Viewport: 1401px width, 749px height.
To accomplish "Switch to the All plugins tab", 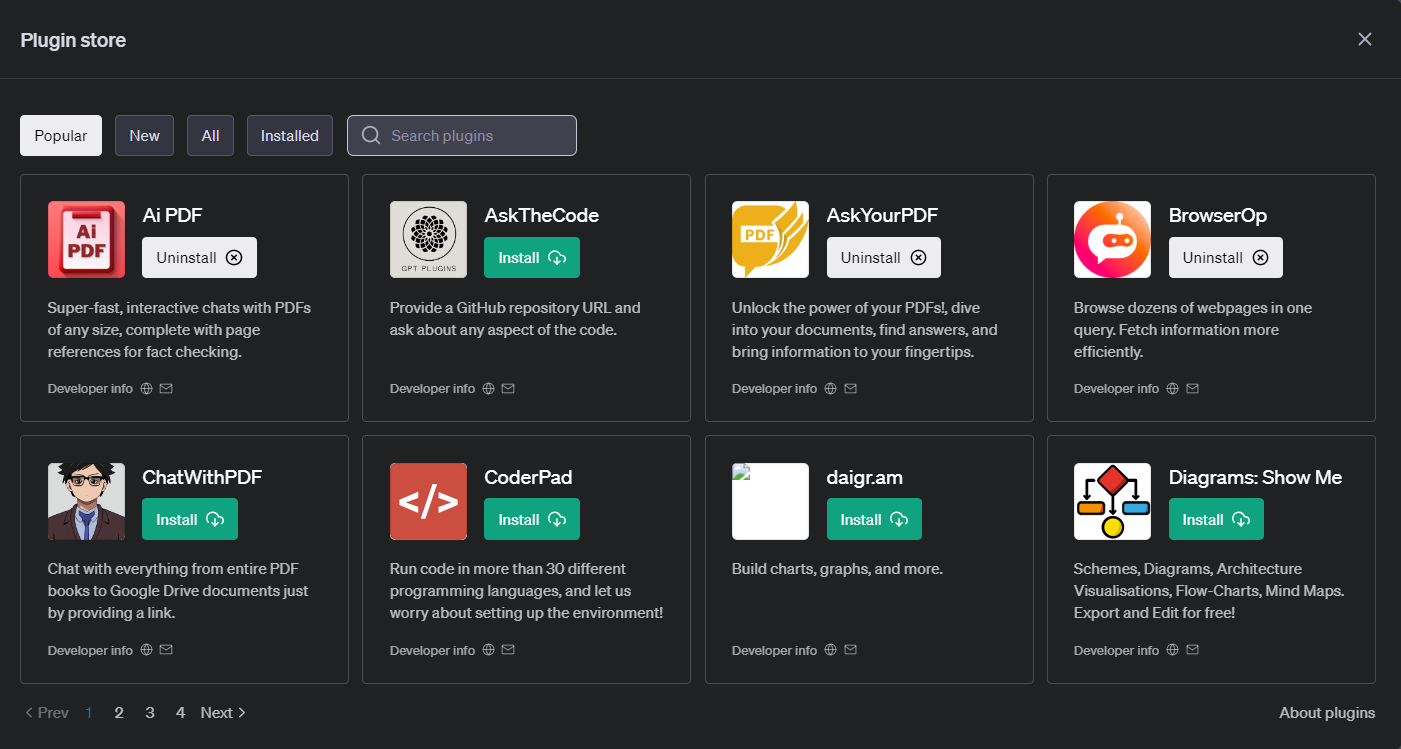I will point(210,136).
